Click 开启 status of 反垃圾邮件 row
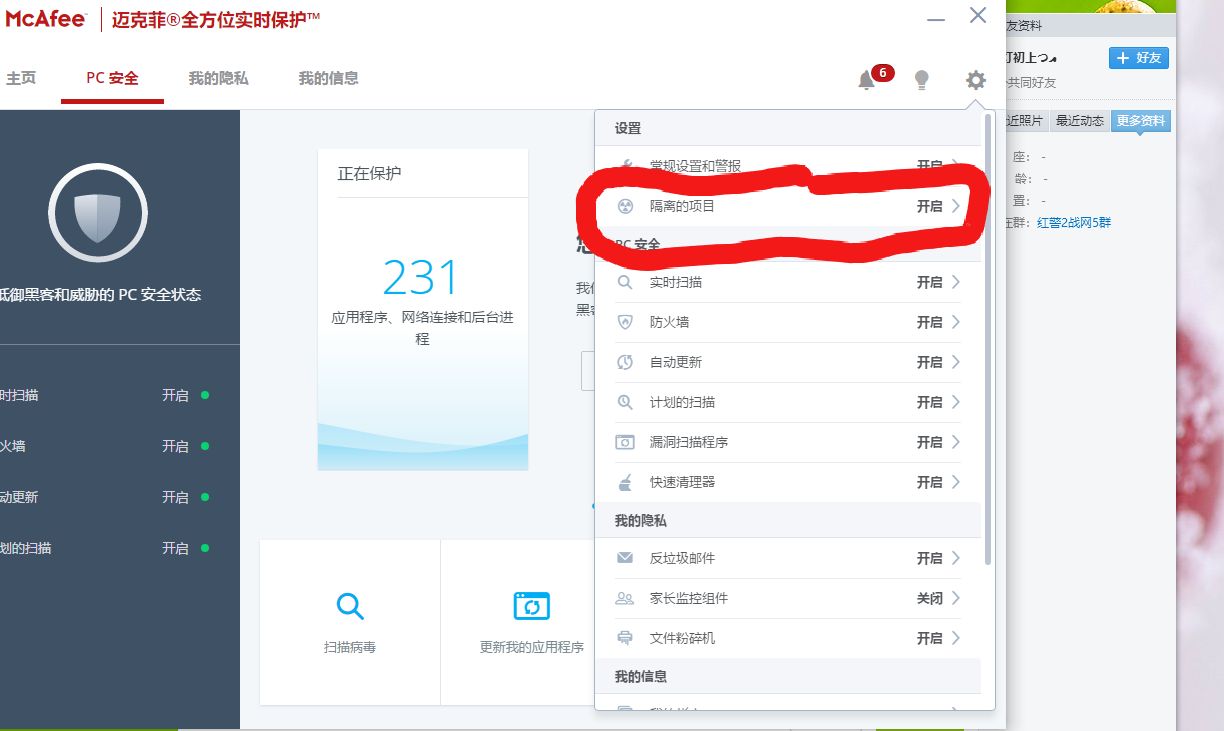Image resolution: width=1224 pixels, height=731 pixels. tap(930, 558)
